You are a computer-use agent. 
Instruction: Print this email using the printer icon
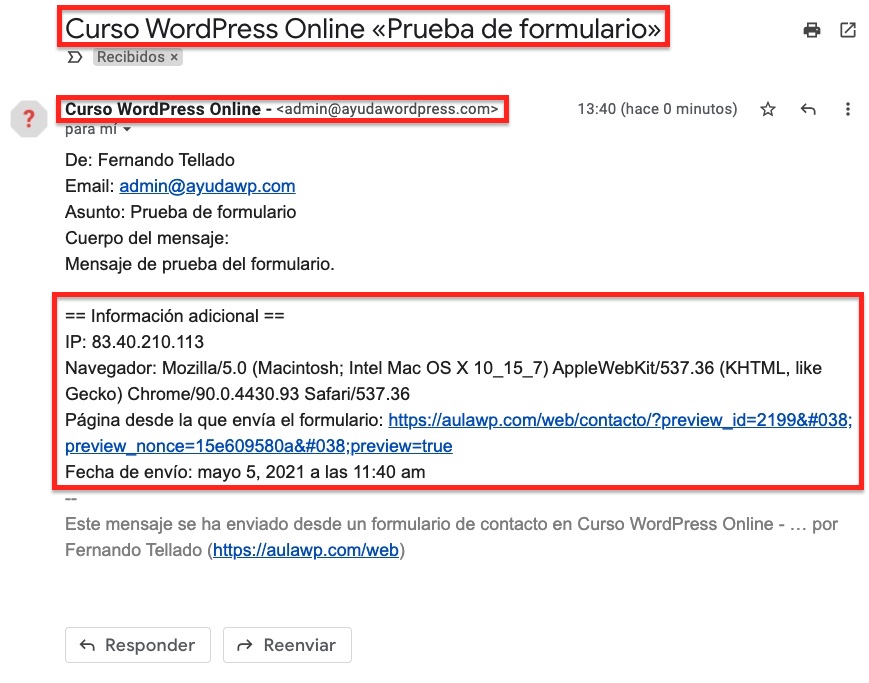click(x=811, y=30)
